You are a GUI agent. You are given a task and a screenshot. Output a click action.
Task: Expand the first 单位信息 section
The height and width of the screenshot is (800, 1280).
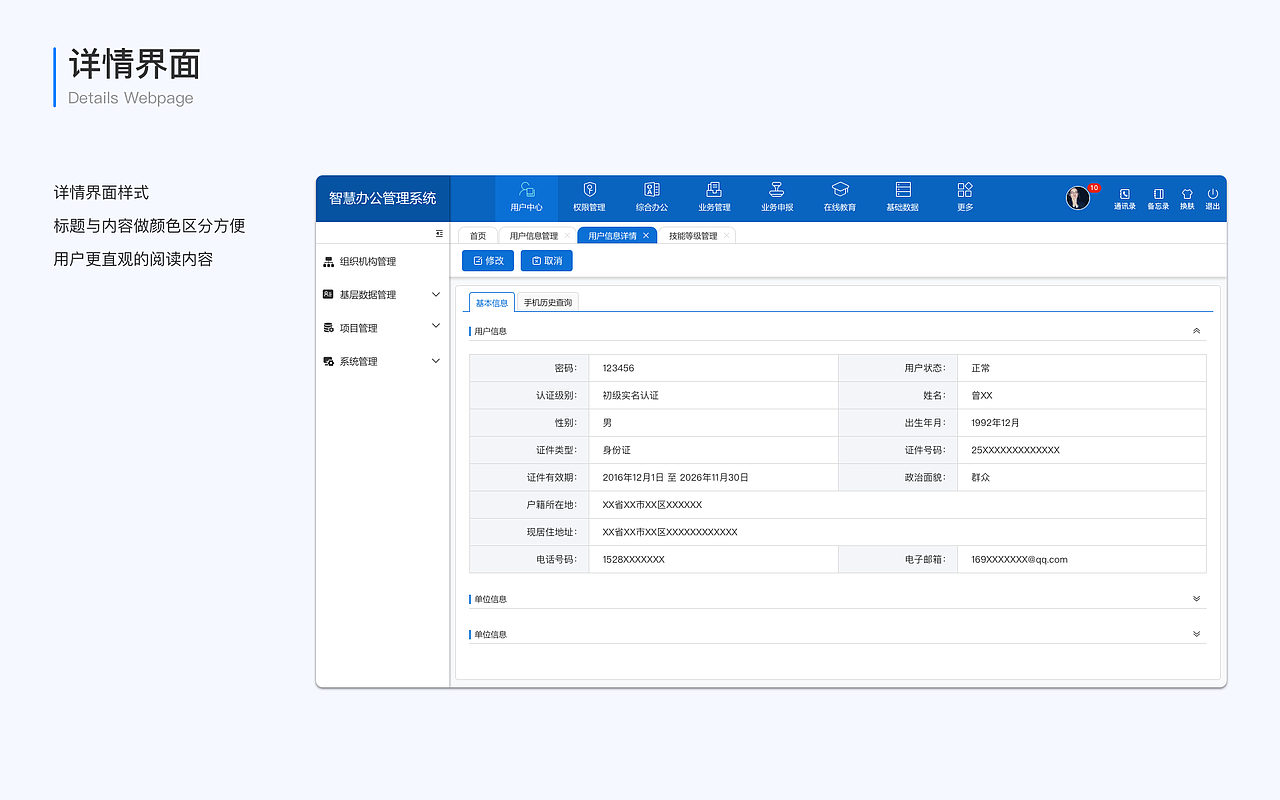(x=1196, y=599)
